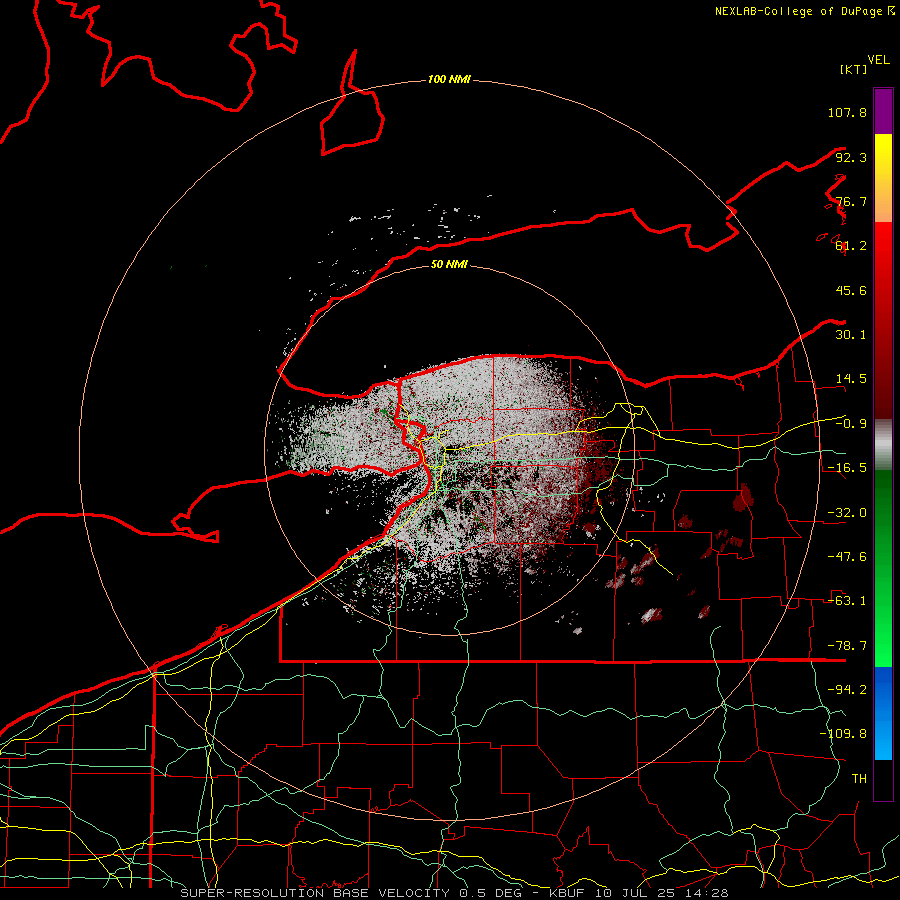Select the -16.5 legend value
900x900 pixels.
pos(847,468)
